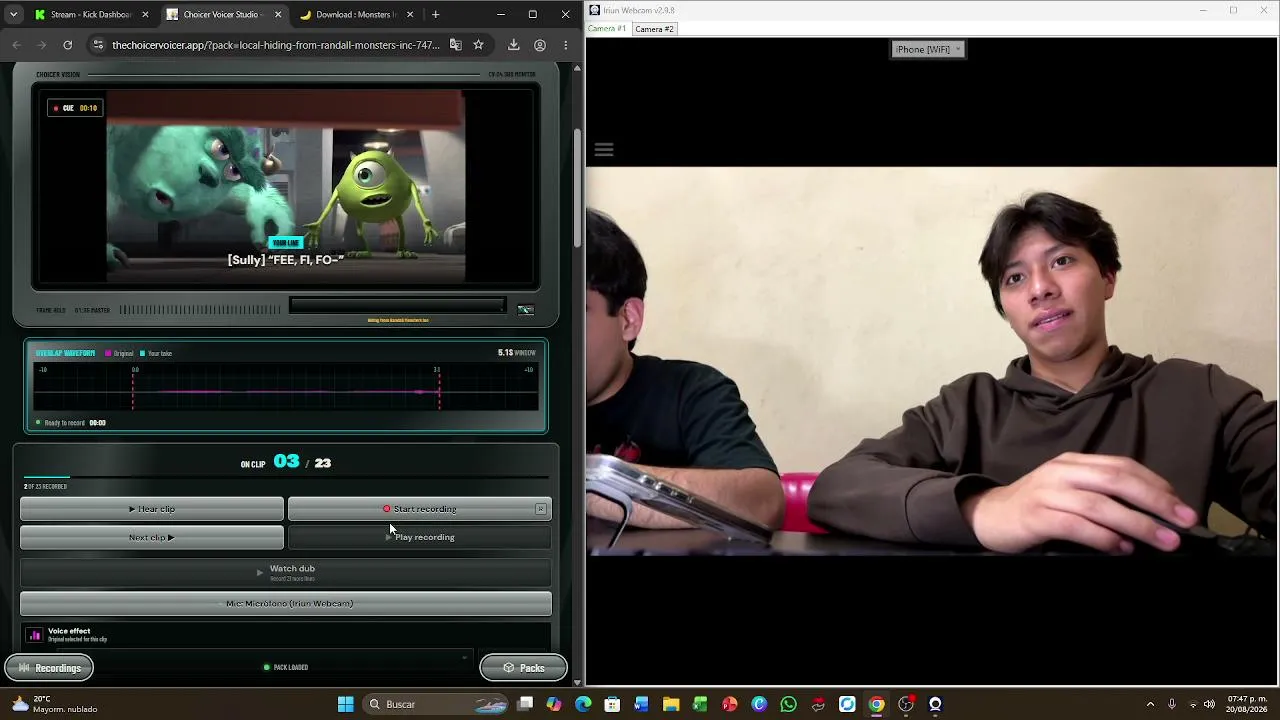1280x720 pixels.
Task: Select Camera #1 tab in Iriun Webcam
Action: click(x=607, y=29)
